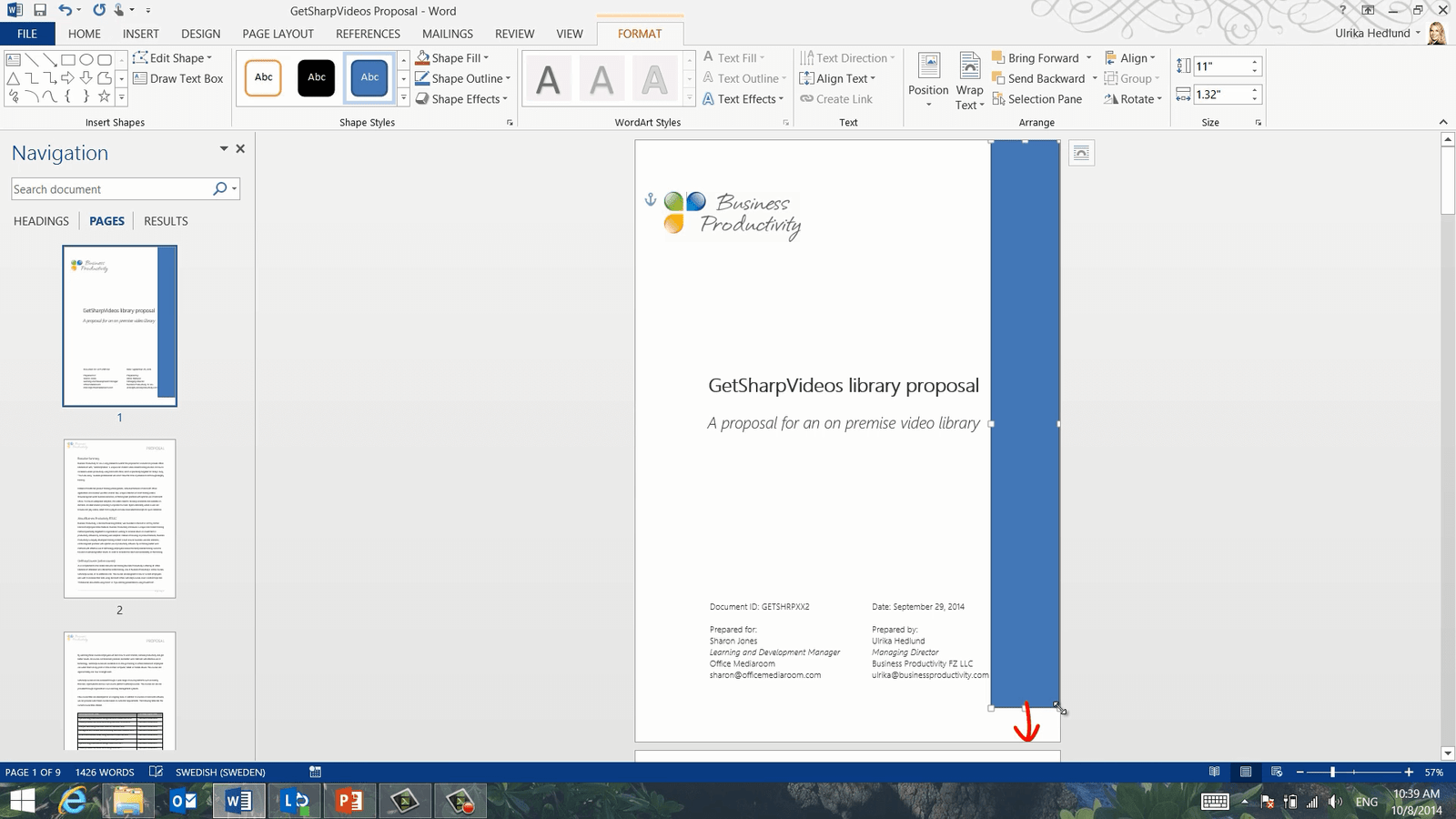
Task: Click the Undo icon in Quick Access Toolbar
Action: tap(65, 10)
